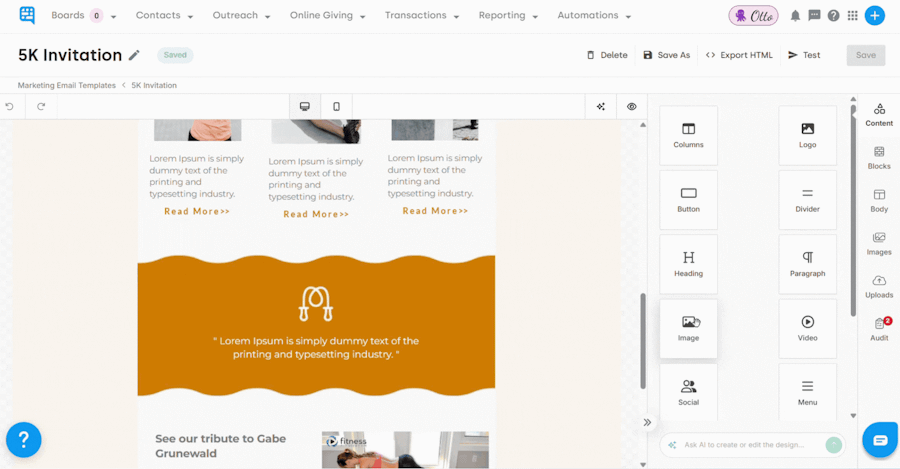The height and width of the screenshot is (469, 900).
Task: Select the Social content block
Action: pos(688,393)
